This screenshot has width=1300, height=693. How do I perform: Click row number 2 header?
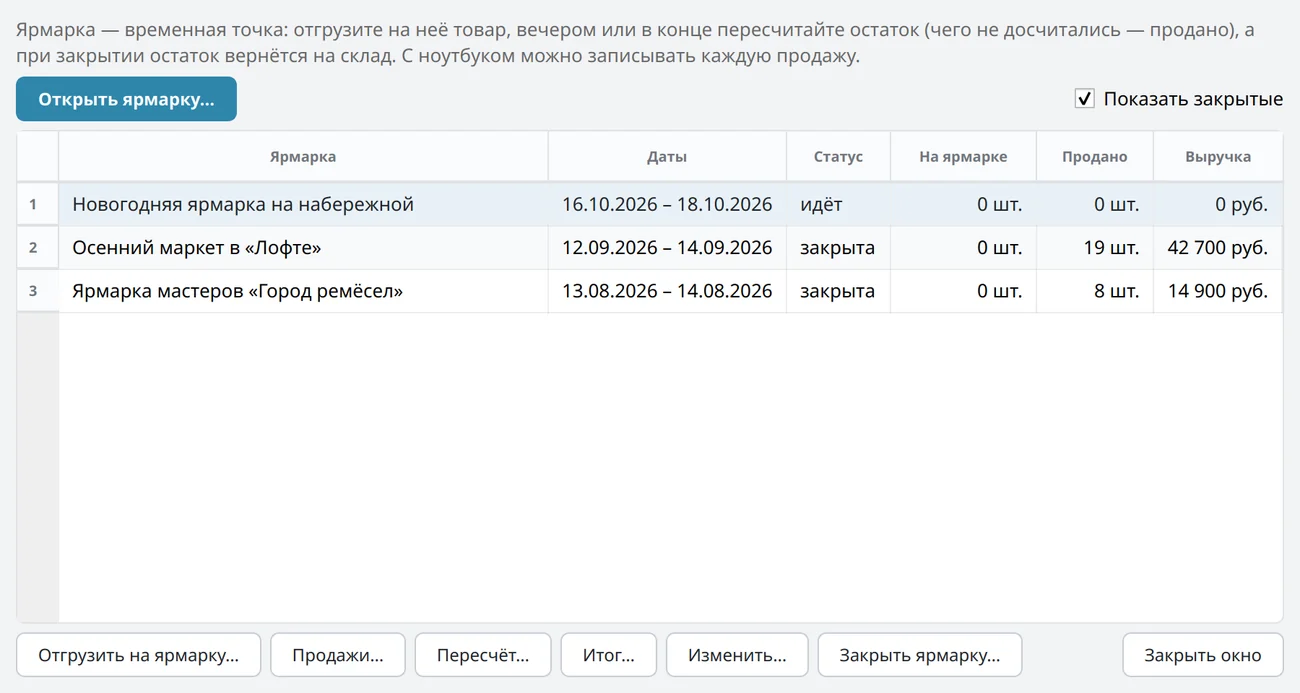[x=38, y=248]
